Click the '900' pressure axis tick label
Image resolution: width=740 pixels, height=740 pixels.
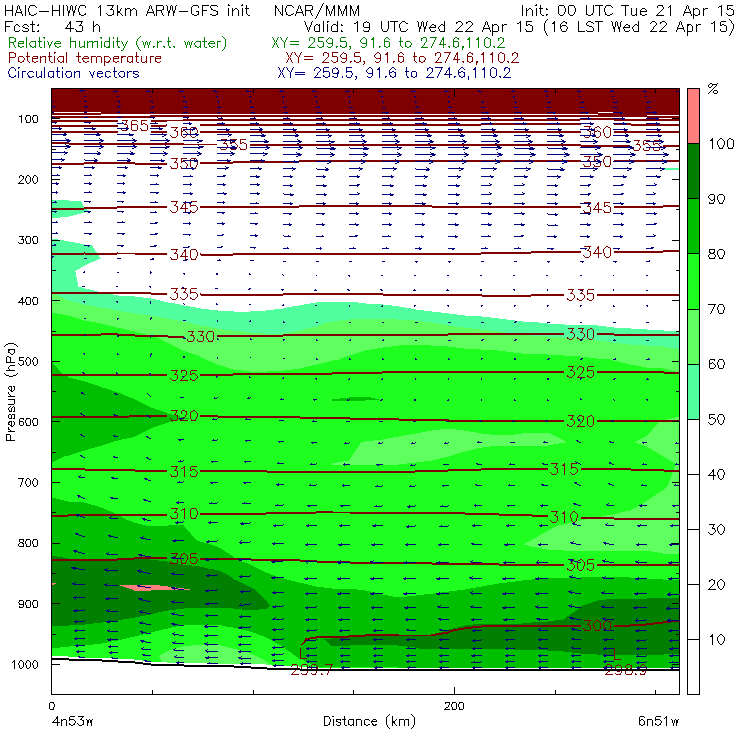(x=28, y=604)
